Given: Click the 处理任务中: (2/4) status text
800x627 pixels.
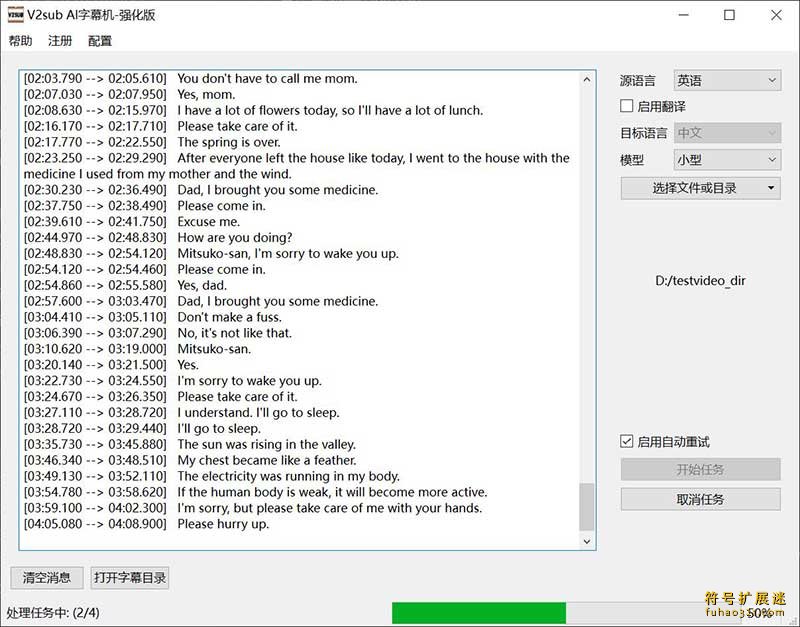Looking at the screenshot, I should 53,613.
